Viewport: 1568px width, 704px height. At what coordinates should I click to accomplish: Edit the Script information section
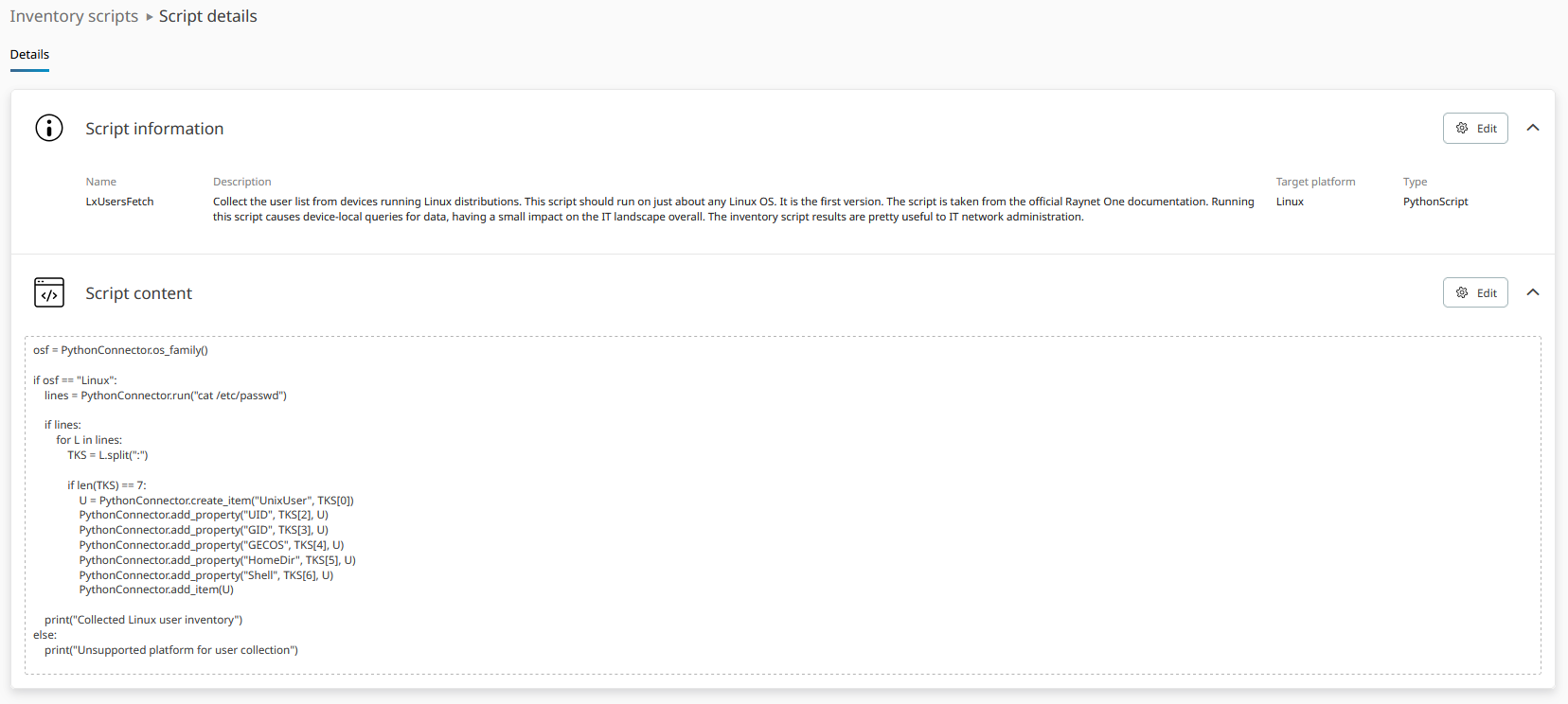1475,128
